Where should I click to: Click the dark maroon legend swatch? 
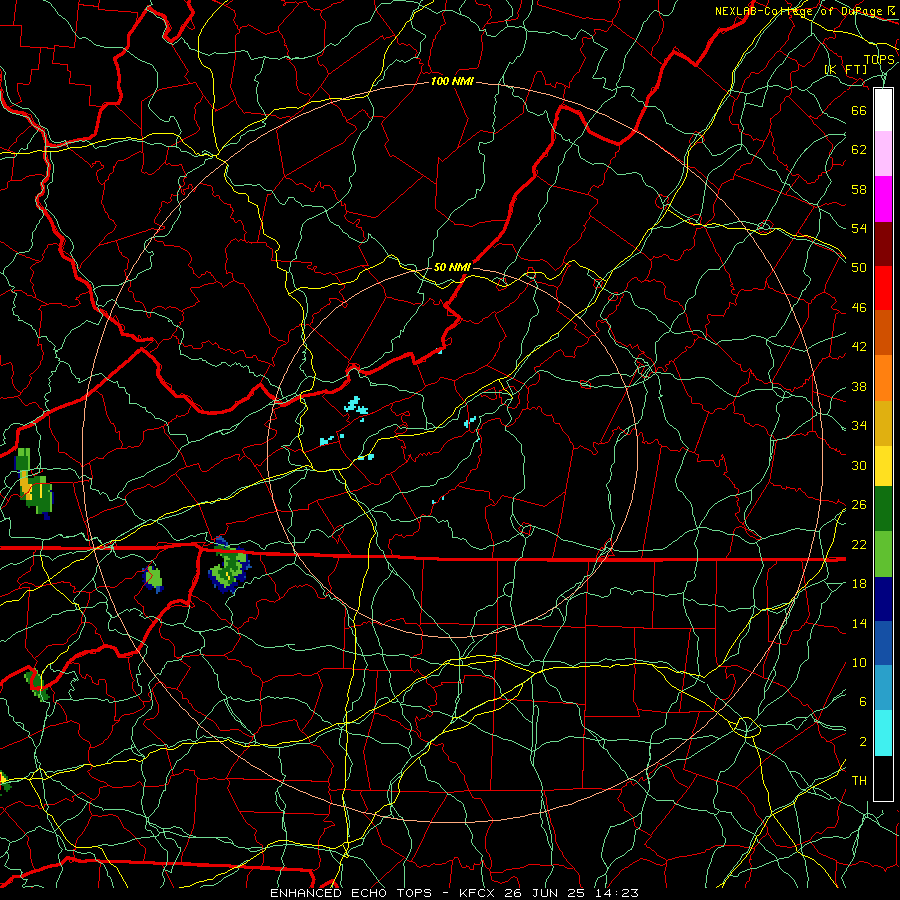coord(883,244)
